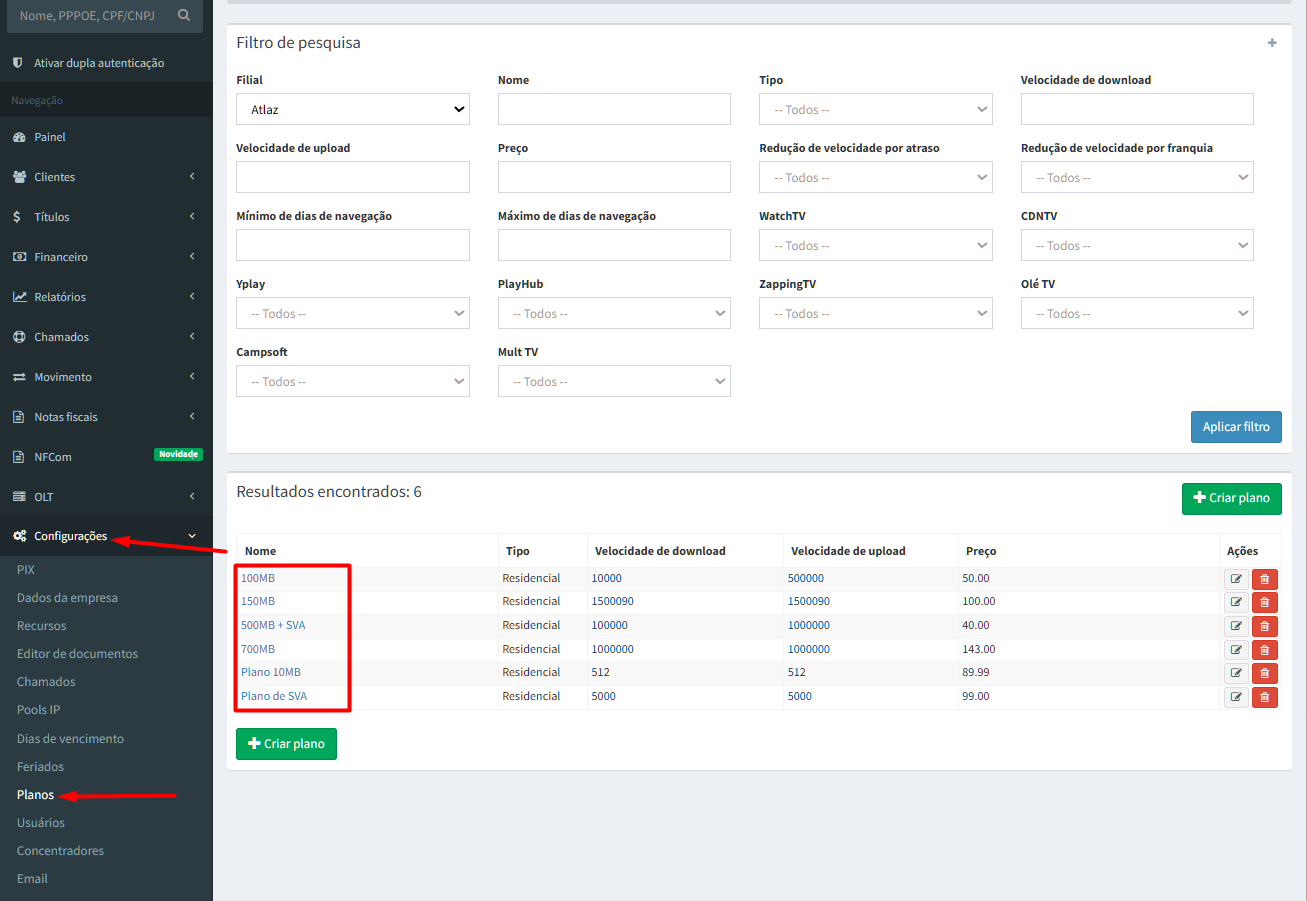The height and width of the screenshot is (901, 1307).
Task: Click the NFCom document icon in sidebar
Action: [x=18, y=457]
